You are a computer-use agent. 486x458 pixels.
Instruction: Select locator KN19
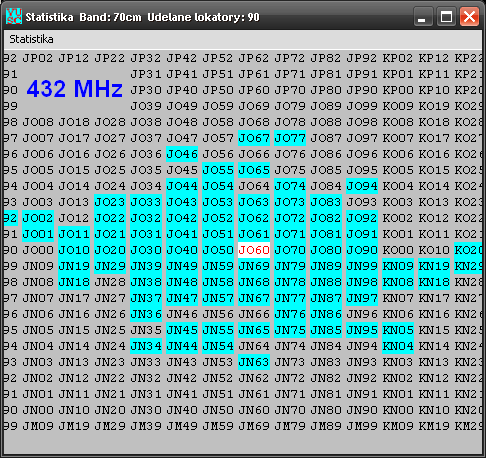pyautogui.click(x=434, y=266)
